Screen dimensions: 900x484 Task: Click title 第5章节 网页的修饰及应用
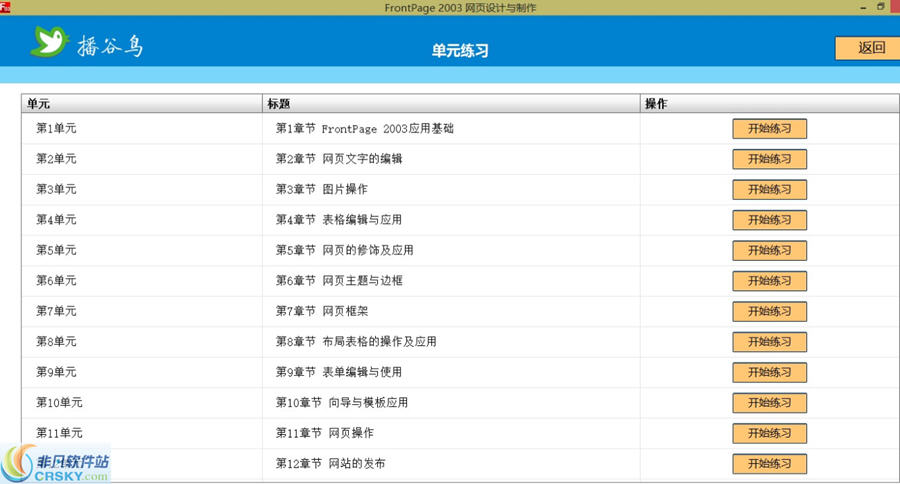[x=344, y=250]
